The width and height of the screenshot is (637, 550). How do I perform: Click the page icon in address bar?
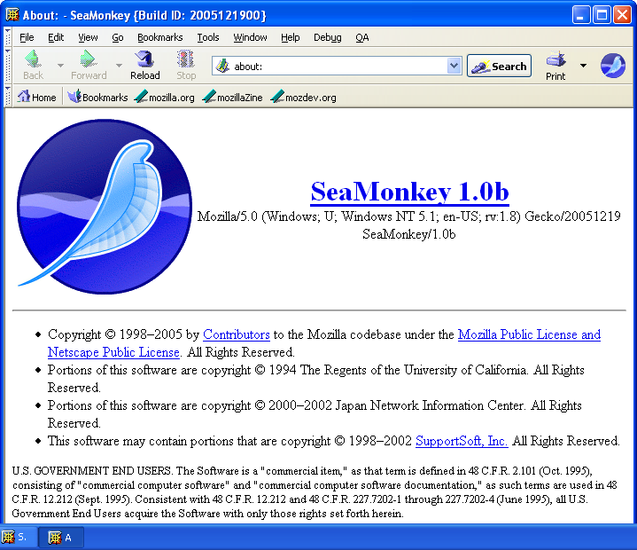222,66
